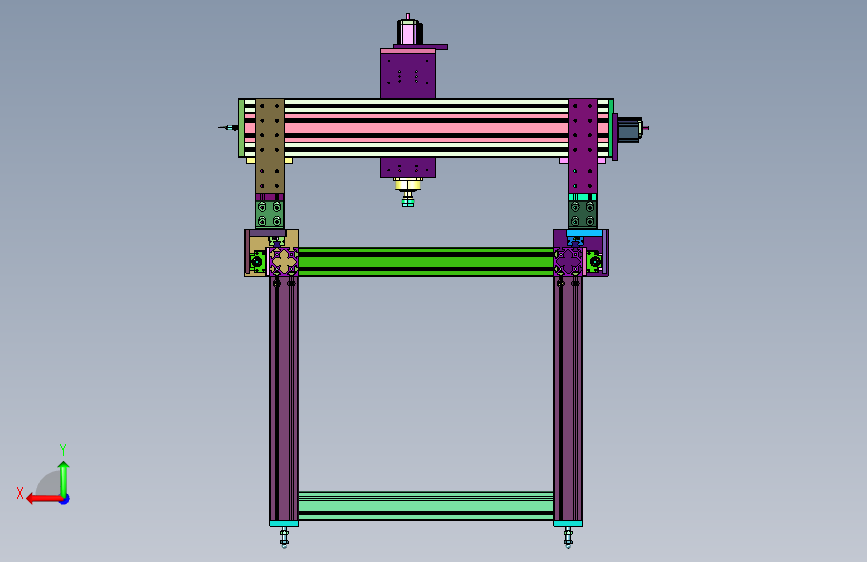This screenshot has height=562, width=867.
Task: Select the right dark green bearing block
Action: [x=583, y=214]
